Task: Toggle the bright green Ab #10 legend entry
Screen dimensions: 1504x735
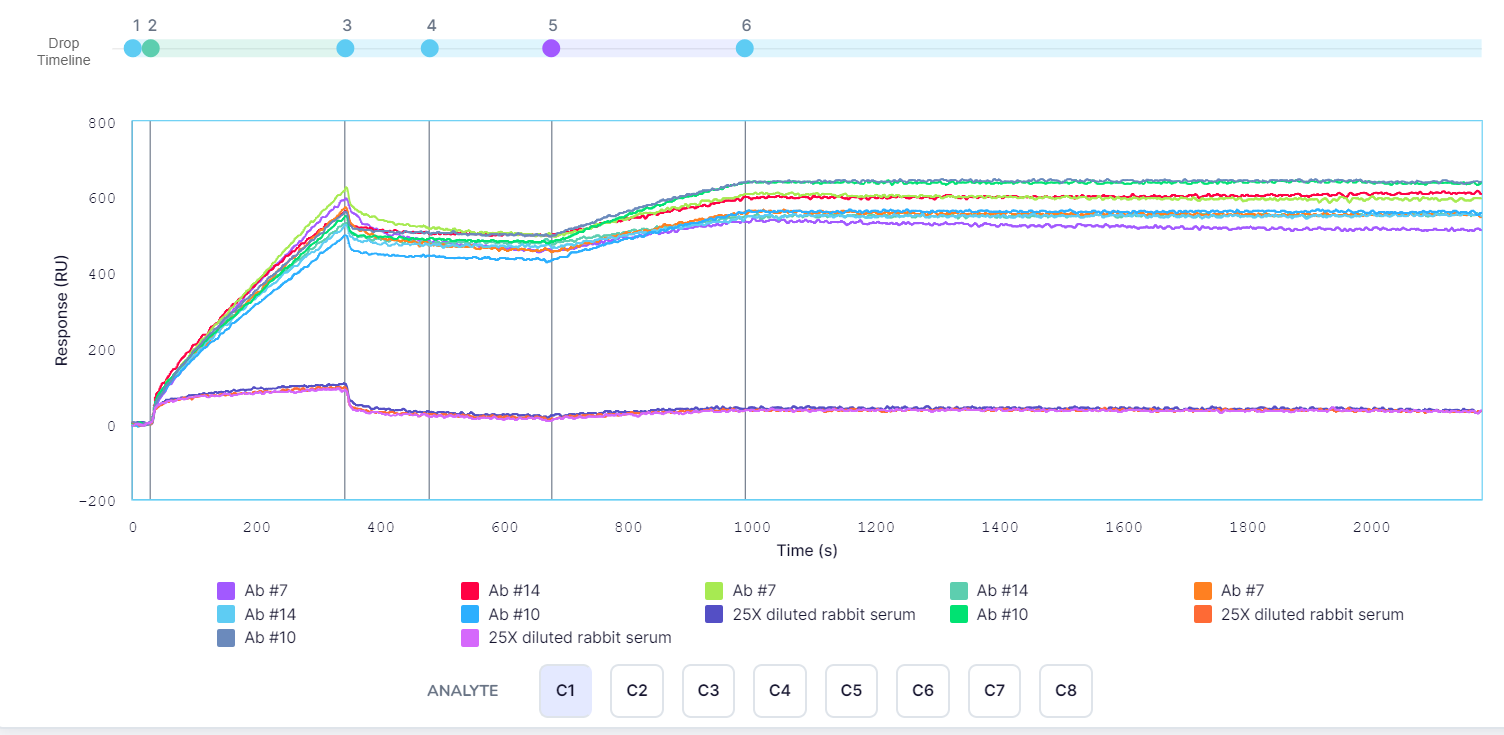Action: 958,614
